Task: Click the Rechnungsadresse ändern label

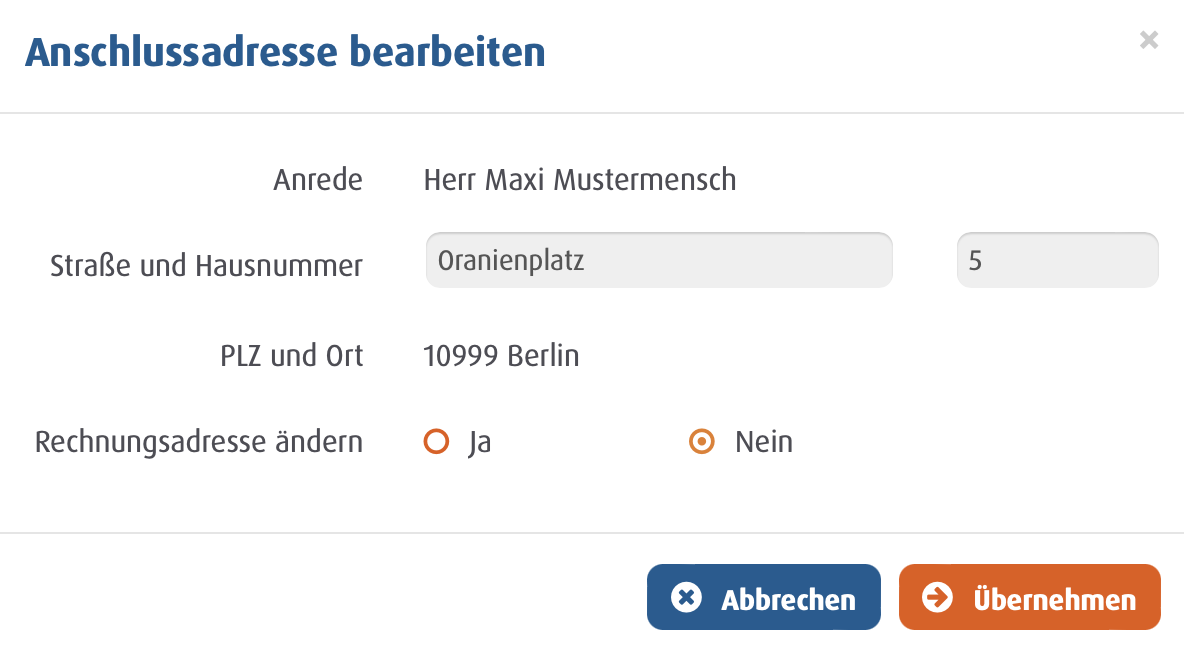Action: pos(199,443)
